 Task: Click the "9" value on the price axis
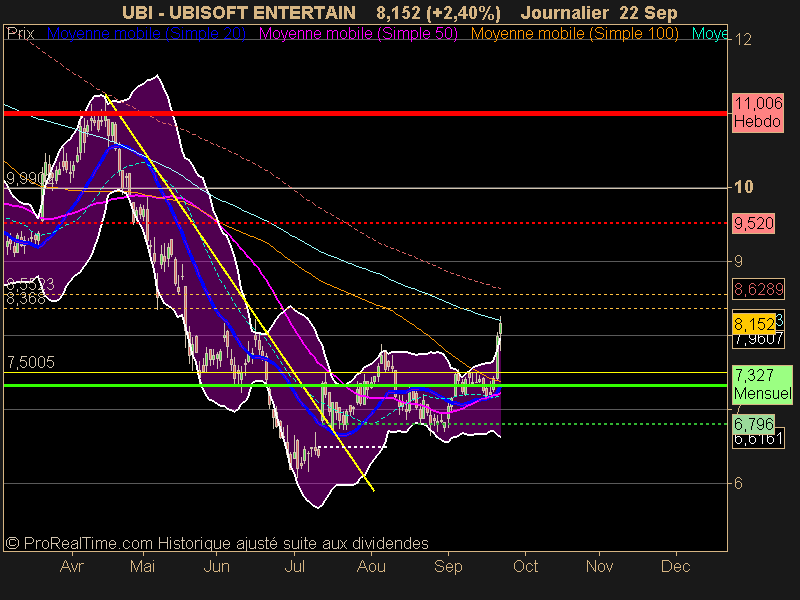pyautogui.click(x=738, y=261)
